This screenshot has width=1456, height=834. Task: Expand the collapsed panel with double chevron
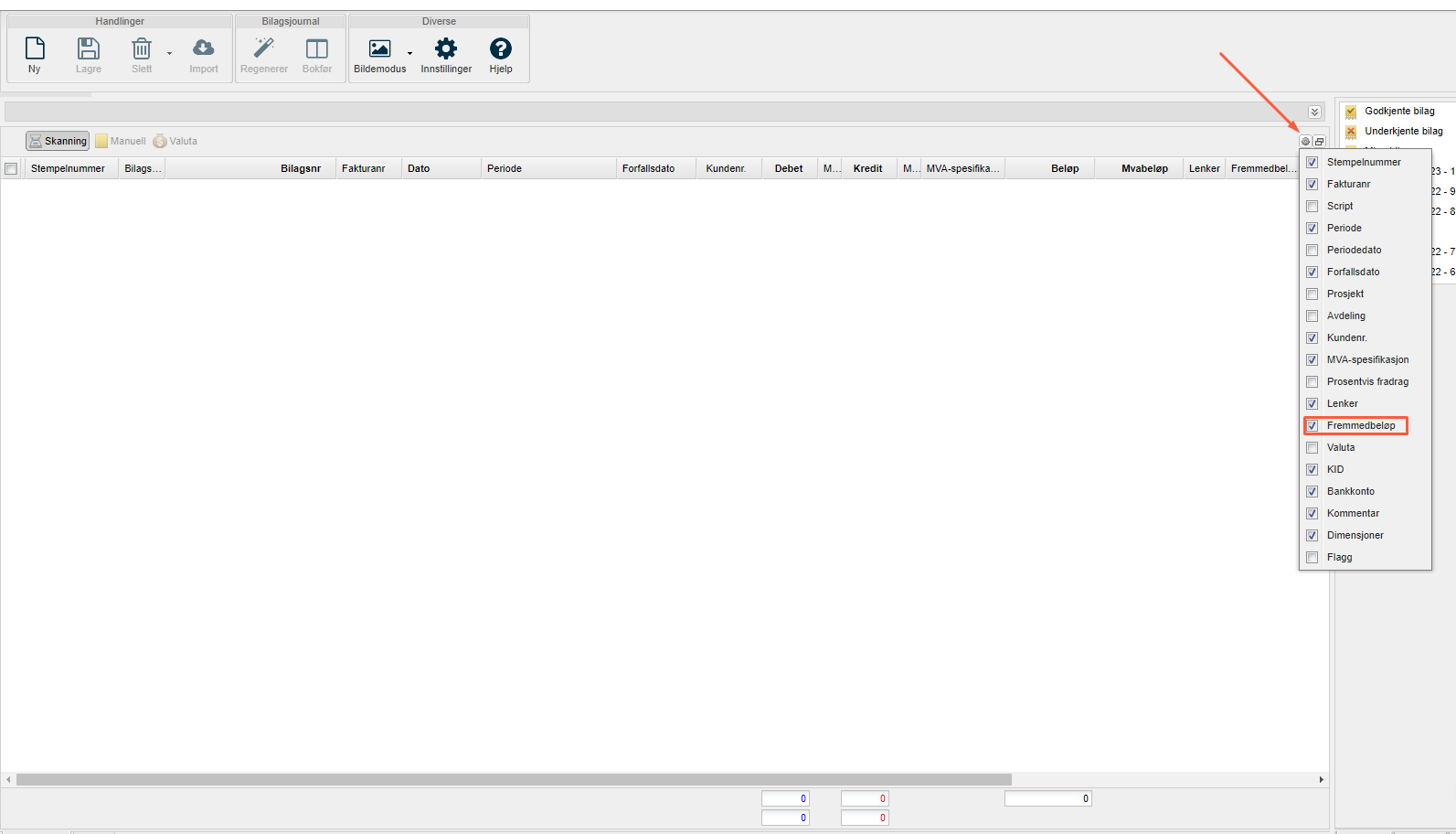[1314, 112]
